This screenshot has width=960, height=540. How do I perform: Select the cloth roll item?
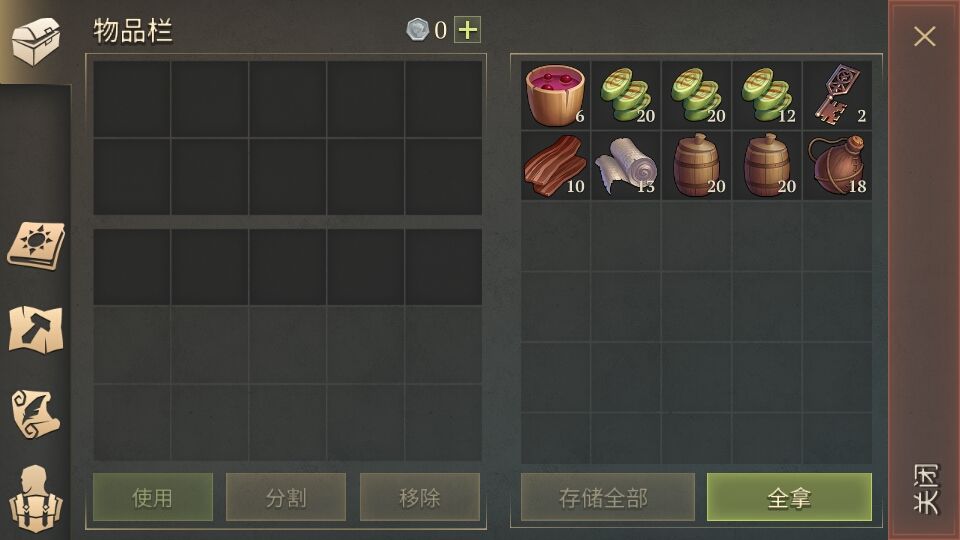click(626, 165)
